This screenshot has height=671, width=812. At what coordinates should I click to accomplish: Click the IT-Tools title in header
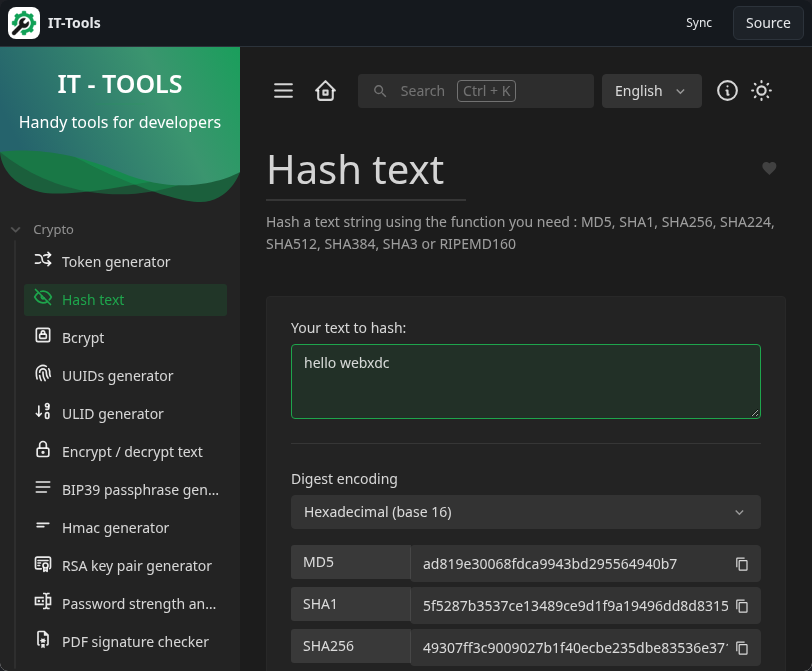(74, 23)
